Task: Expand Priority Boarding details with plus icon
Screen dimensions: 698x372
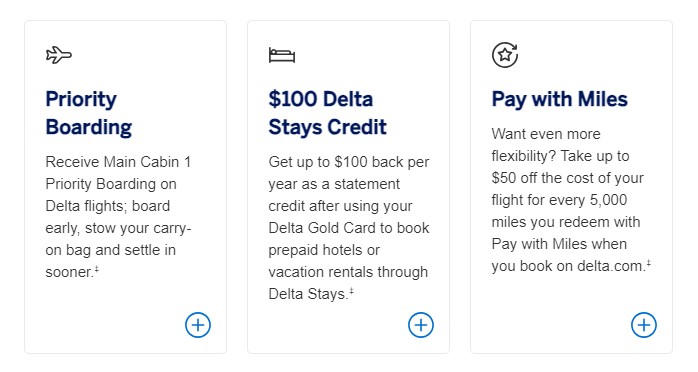Action: click(x=198, y=325)
